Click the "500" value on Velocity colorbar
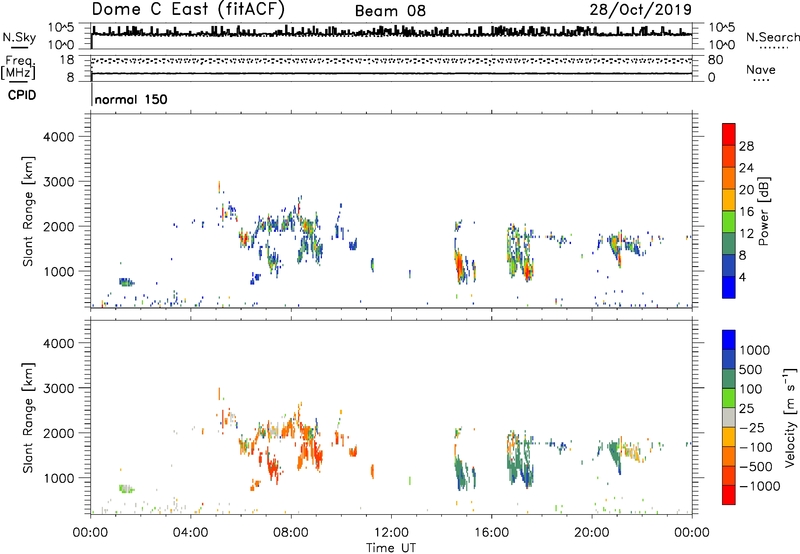The height and width of the screenshot is (554, 800). tap(751, 369)
